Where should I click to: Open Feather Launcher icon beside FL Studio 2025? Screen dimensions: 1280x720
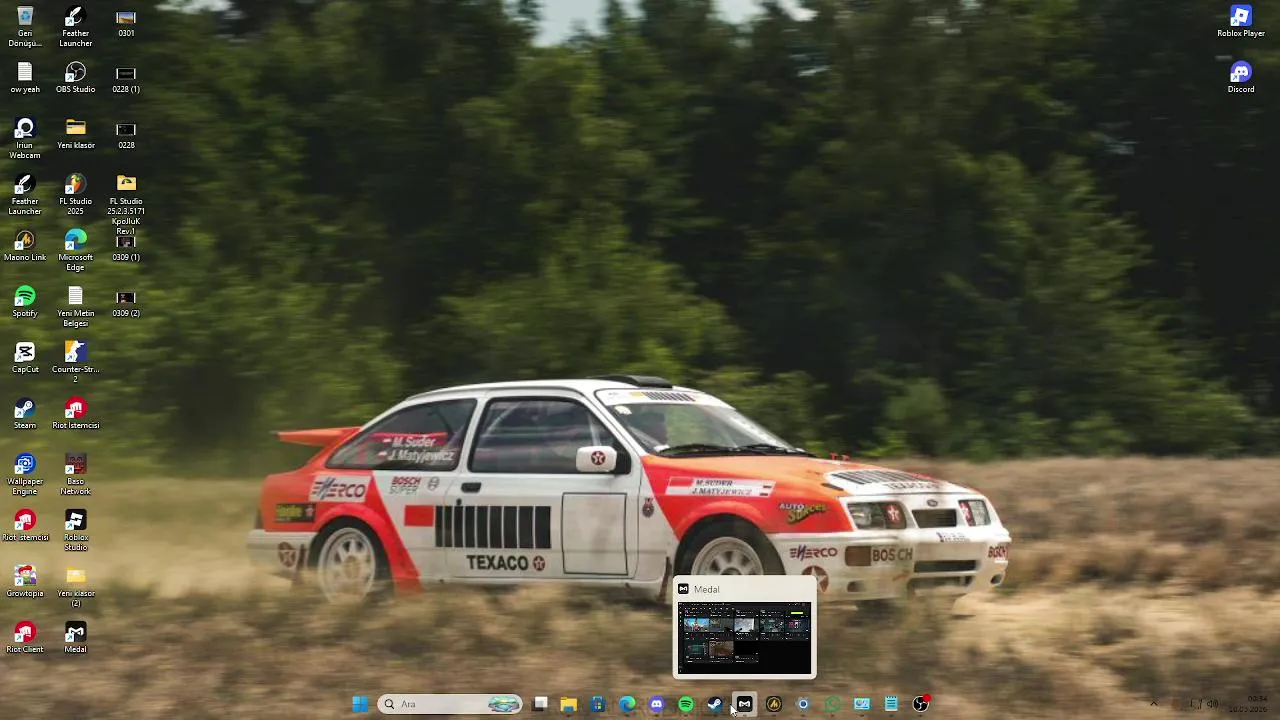pos(25,195)
